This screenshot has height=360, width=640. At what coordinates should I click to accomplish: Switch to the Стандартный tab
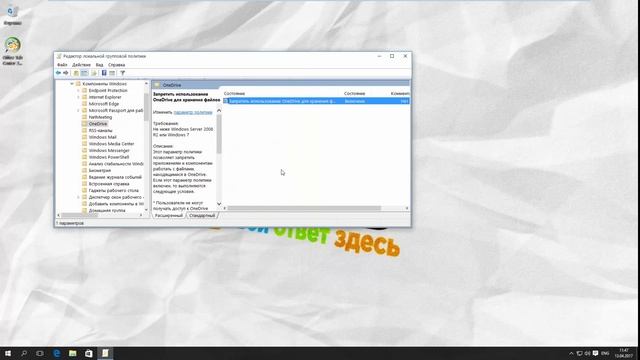click(202, 216)
